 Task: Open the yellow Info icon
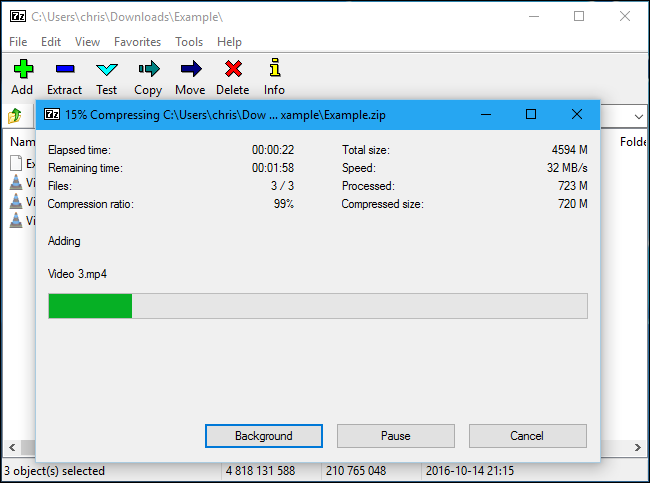point(274,70)
